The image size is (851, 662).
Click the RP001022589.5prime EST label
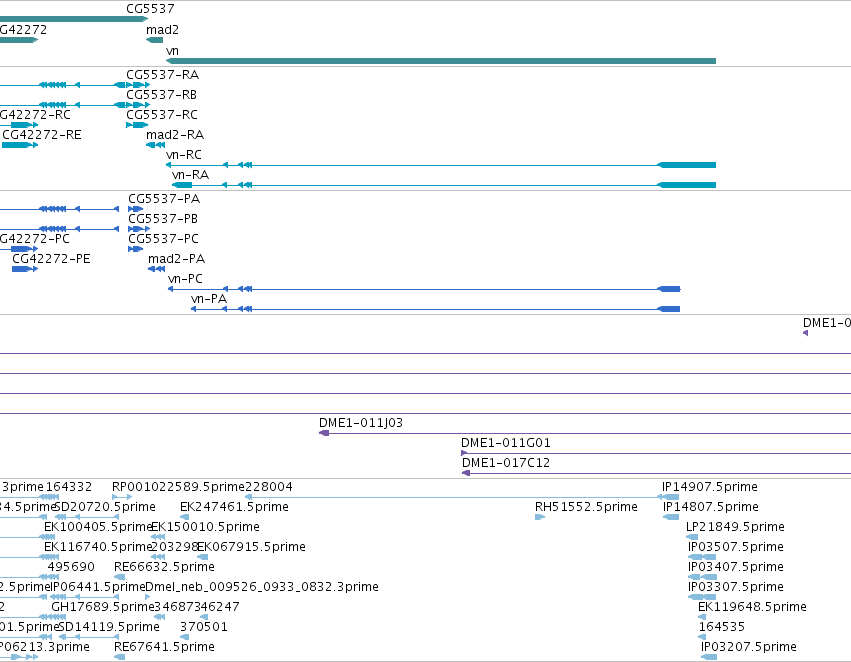tap(179, 487)
